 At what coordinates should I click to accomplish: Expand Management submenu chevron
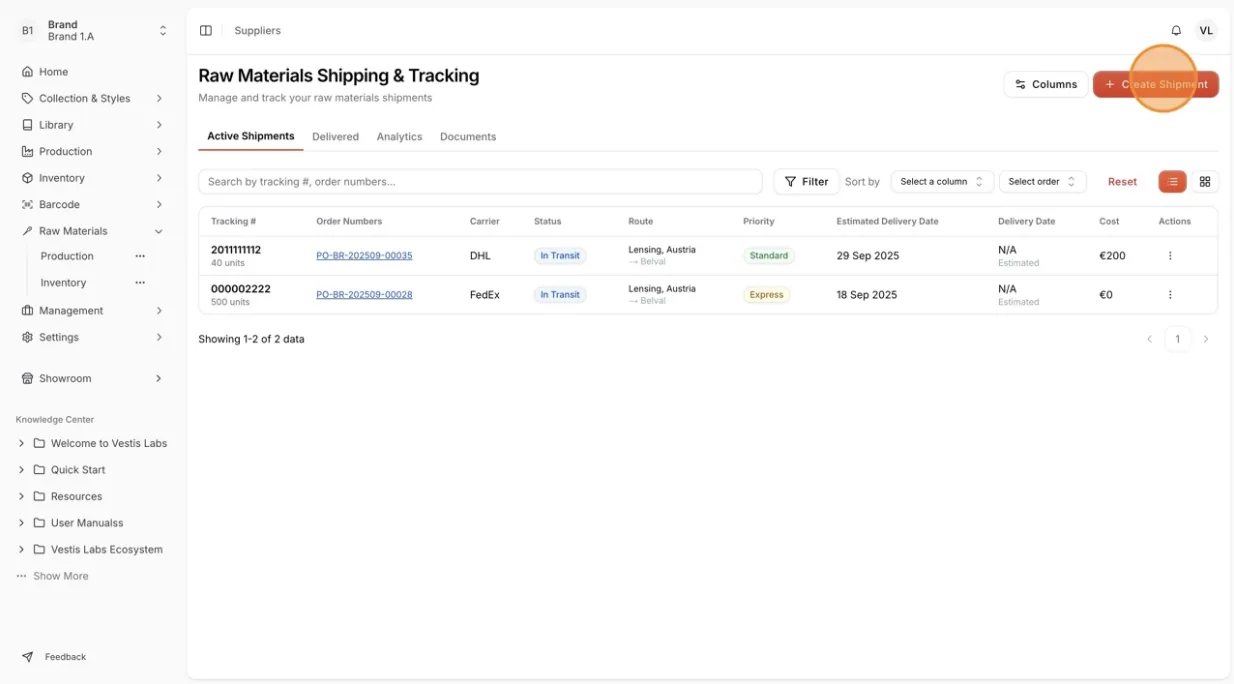click(x=159, y=310)
